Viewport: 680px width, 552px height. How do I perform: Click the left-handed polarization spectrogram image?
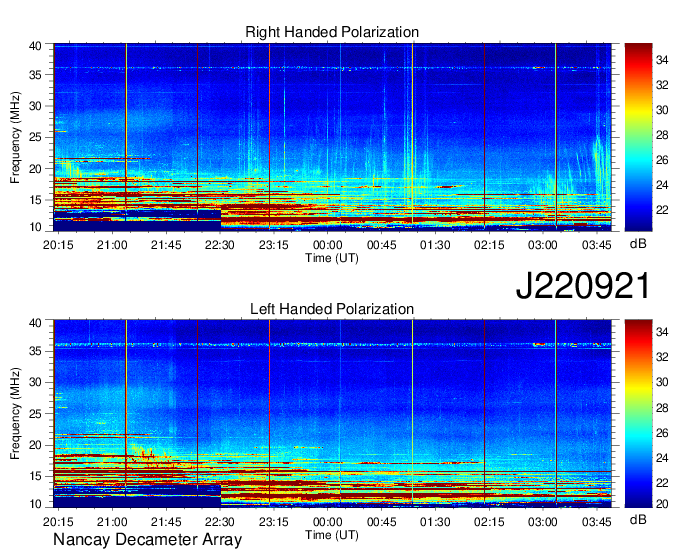pyautogui.click(x=332, y=414)
